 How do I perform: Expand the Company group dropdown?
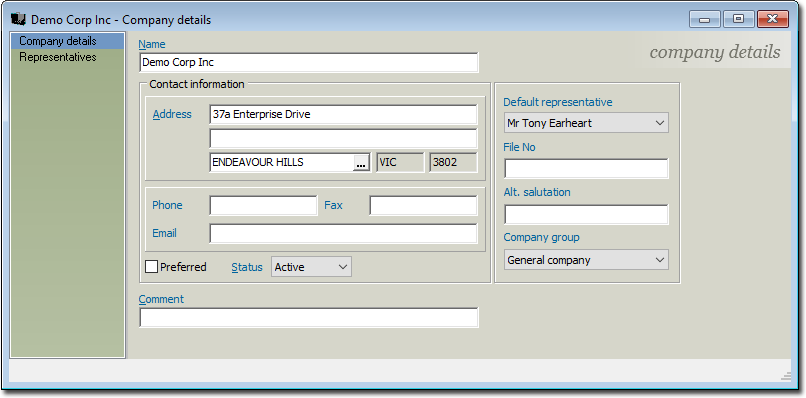(x=586, y=260)
